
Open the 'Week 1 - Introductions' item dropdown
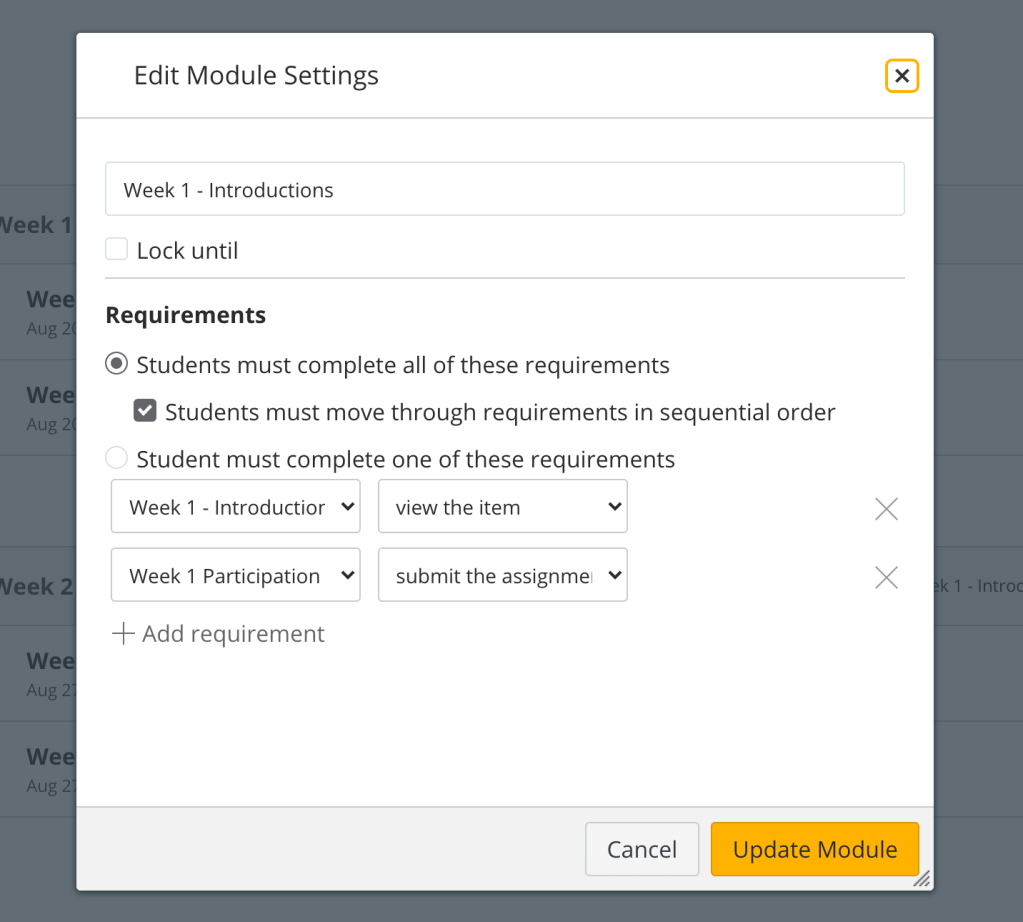(235, 507)
